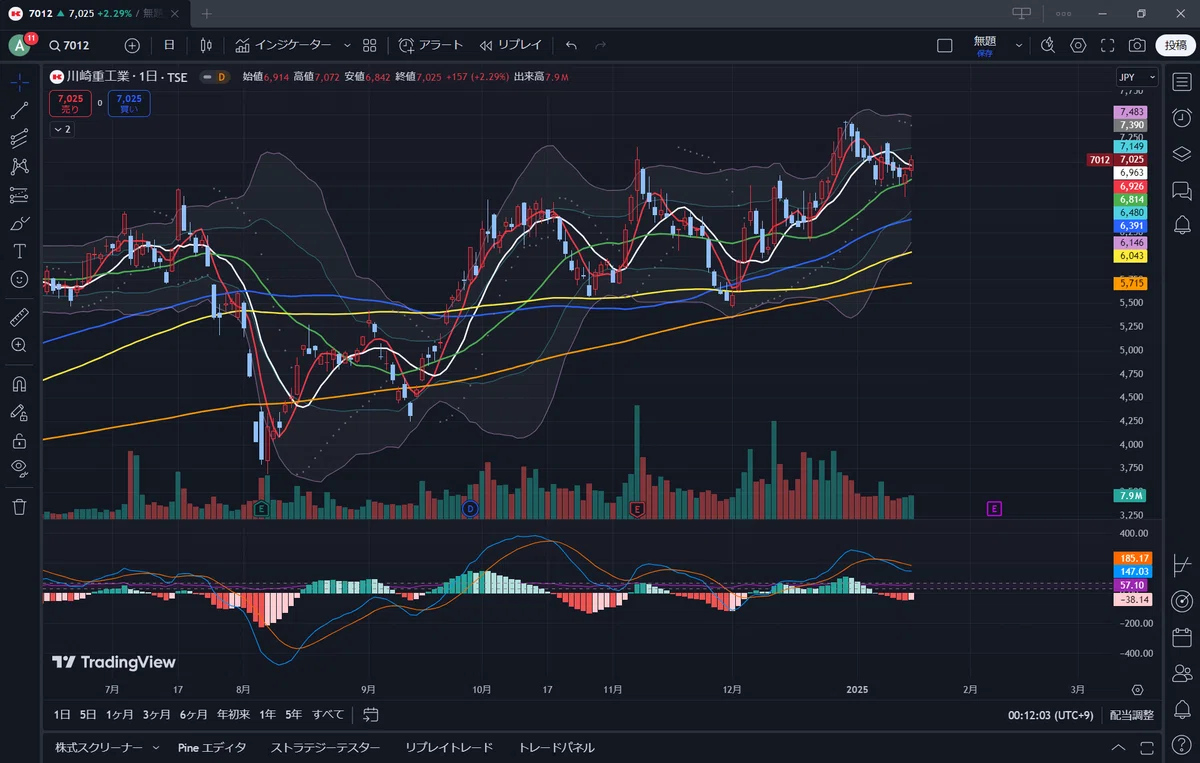
Task: Click the trash remove objects icon
Action: tap(19, 506)
